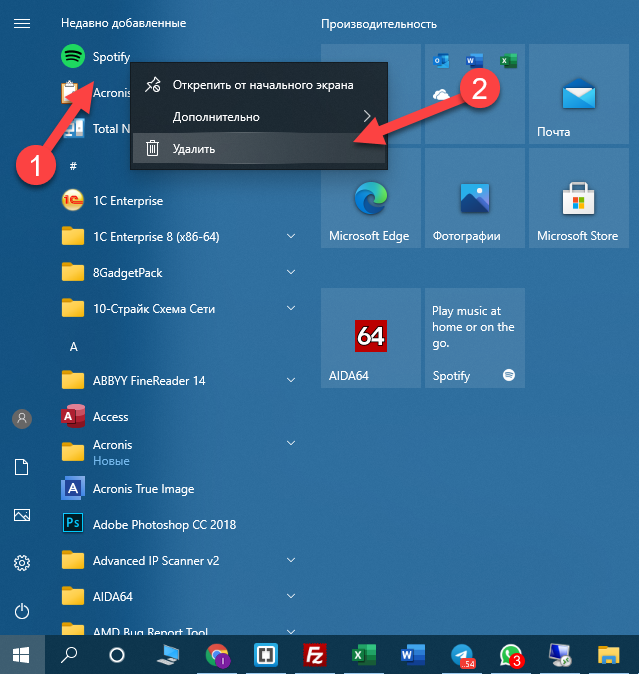The image size is (639, 674).
Task: Open the Spotify live tile
Action: coord(475,338)
